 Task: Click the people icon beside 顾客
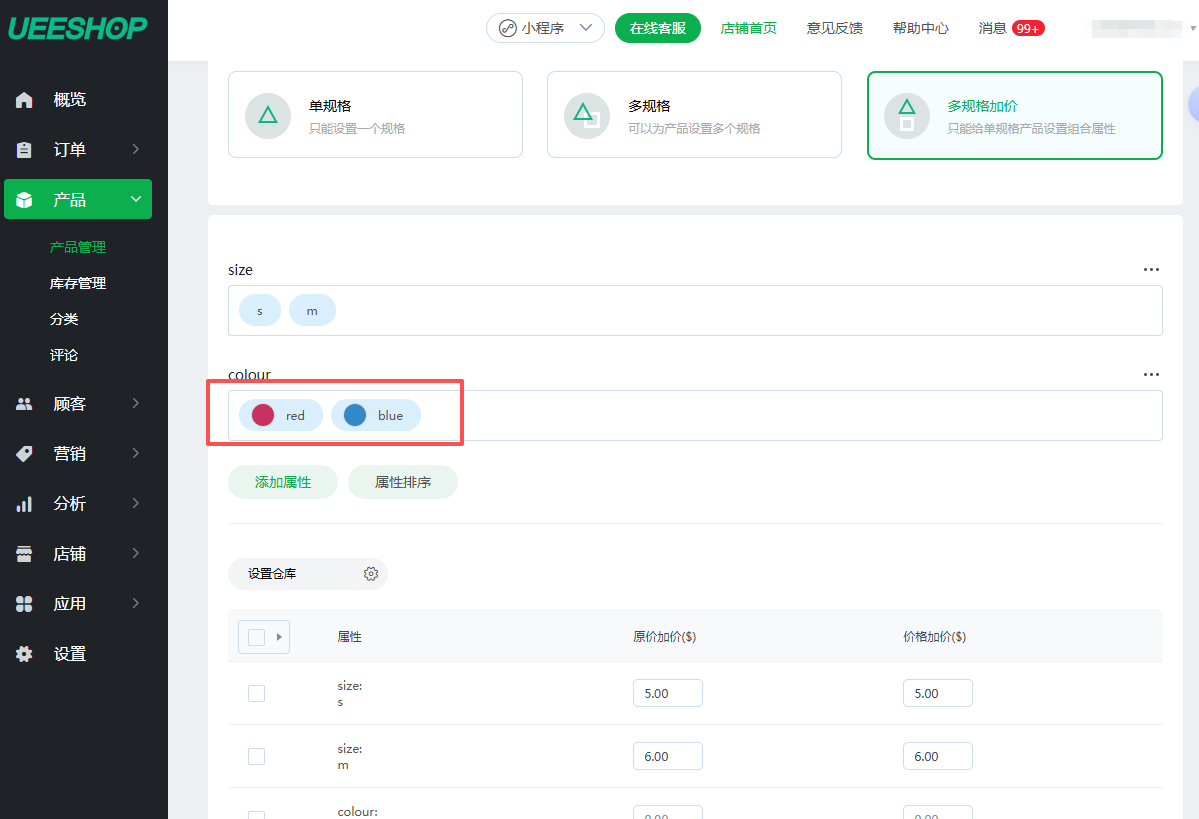coord(25,404)
